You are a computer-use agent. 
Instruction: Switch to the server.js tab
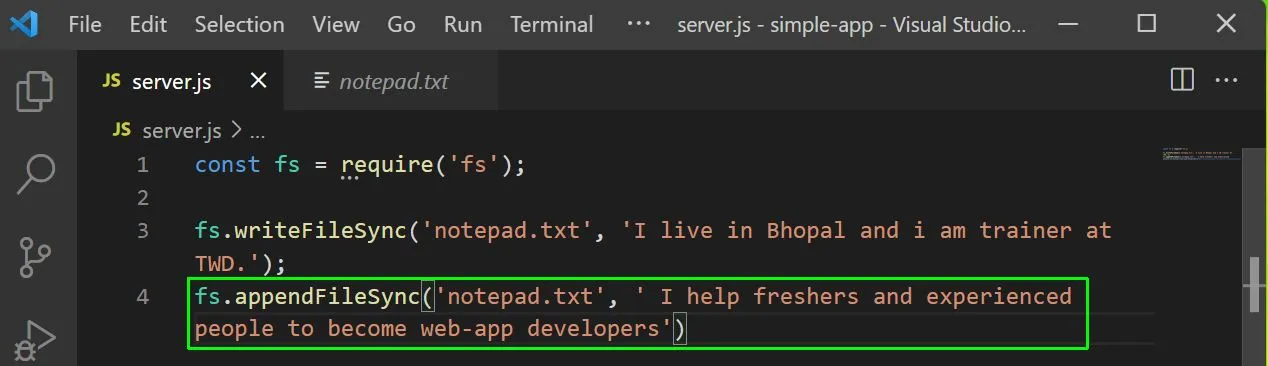tap(181, 81)
